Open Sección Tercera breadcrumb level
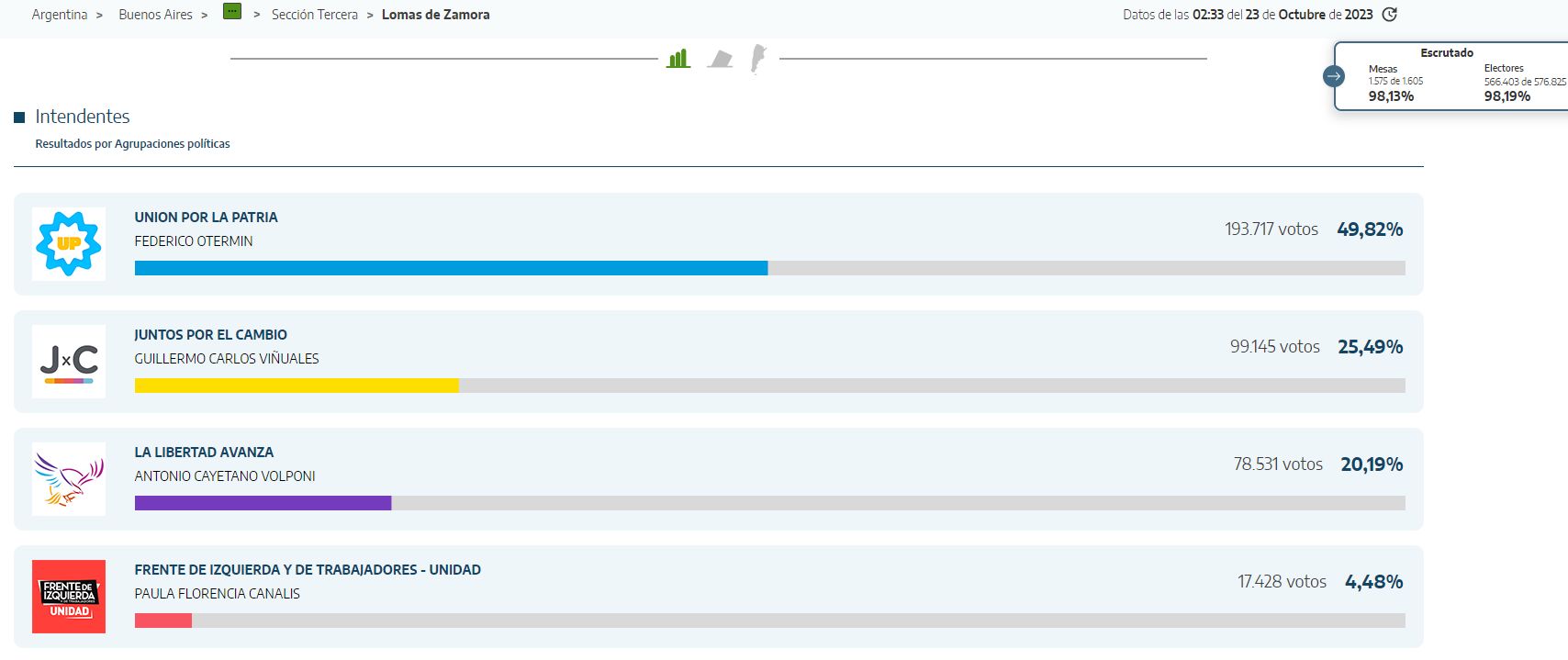Screen dimensions: 1568x660 point(314,15)
